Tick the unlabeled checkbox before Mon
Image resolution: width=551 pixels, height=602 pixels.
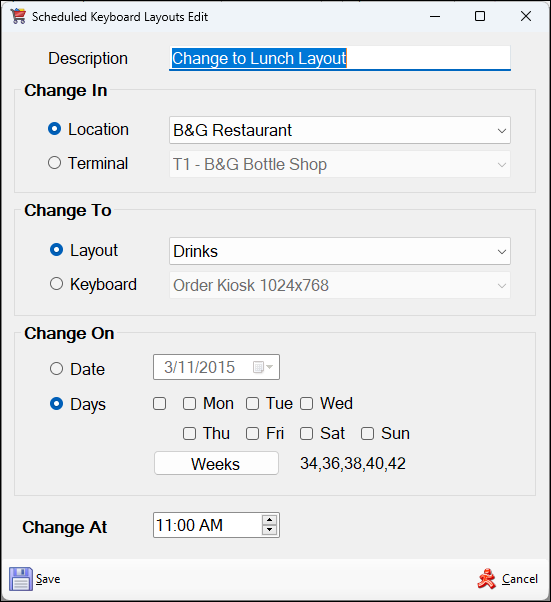pyautogui.click(x=159, y=404)
